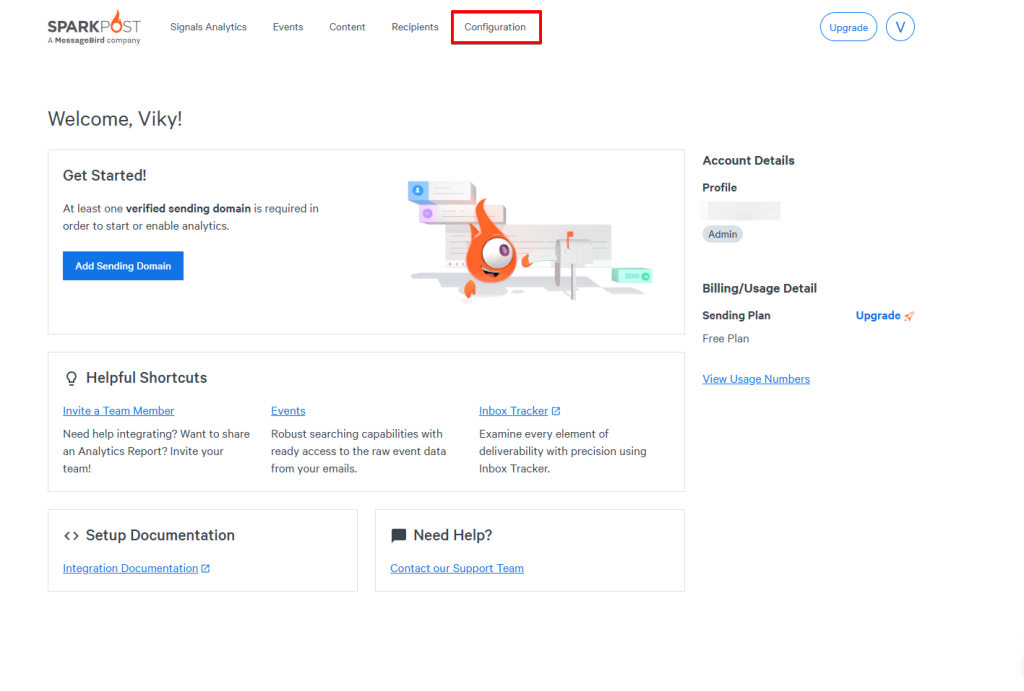Click the rocket icon next to Upgrade

(909, 316)
